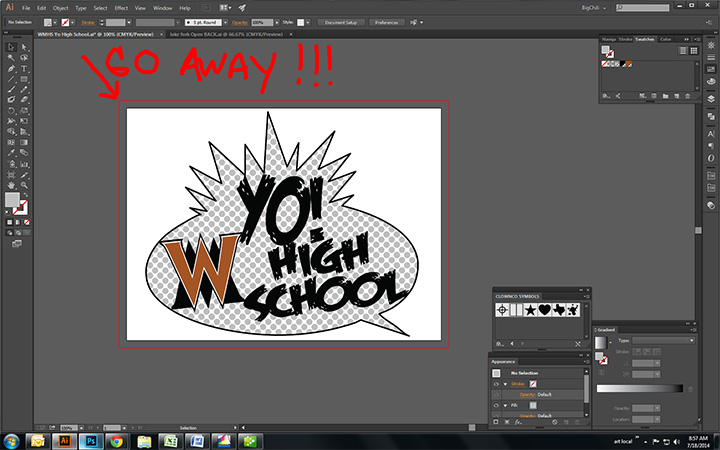Image resolution: width=720 pixels, height=450 pixels.
Task: Switch to Draw Behind mode
Action: 18,233
